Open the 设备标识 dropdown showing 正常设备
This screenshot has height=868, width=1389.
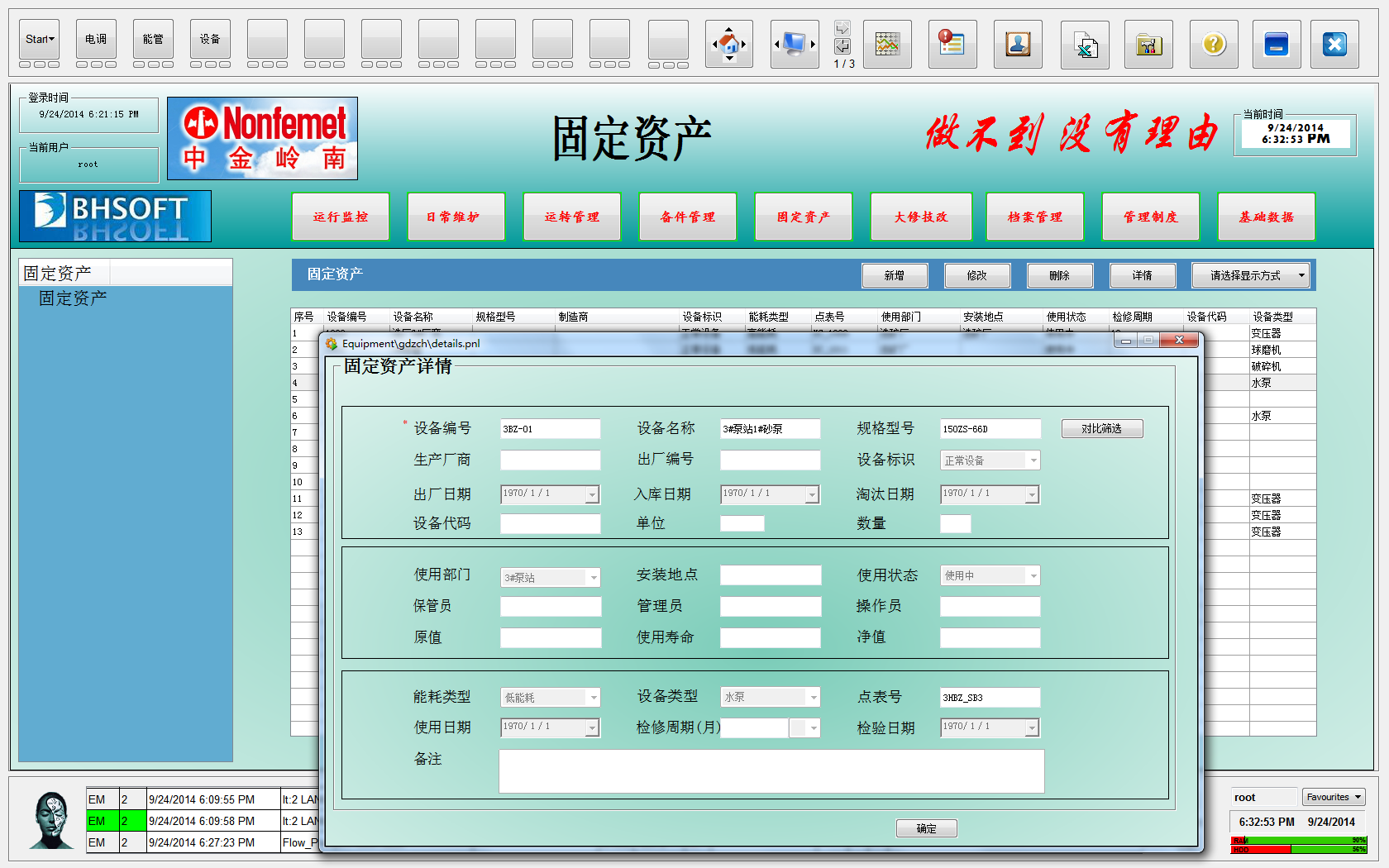click(x=990, y=460)
